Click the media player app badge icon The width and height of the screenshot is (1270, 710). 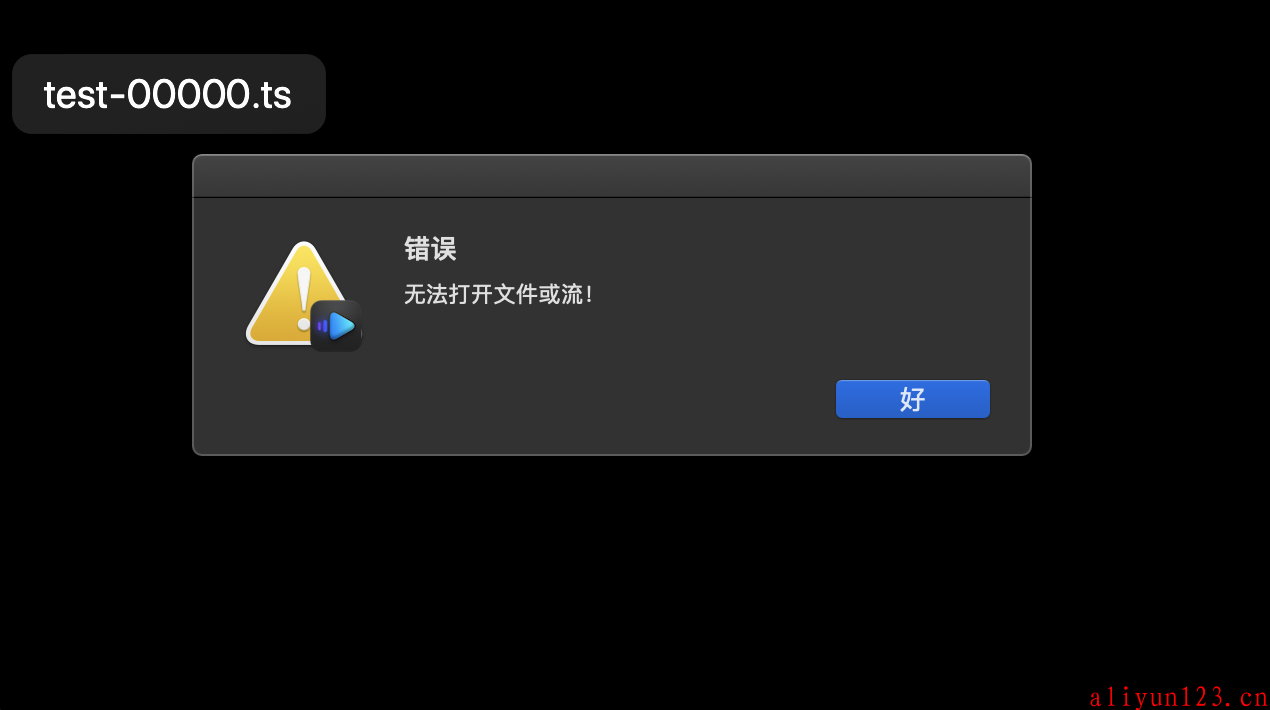click(336, 326)
